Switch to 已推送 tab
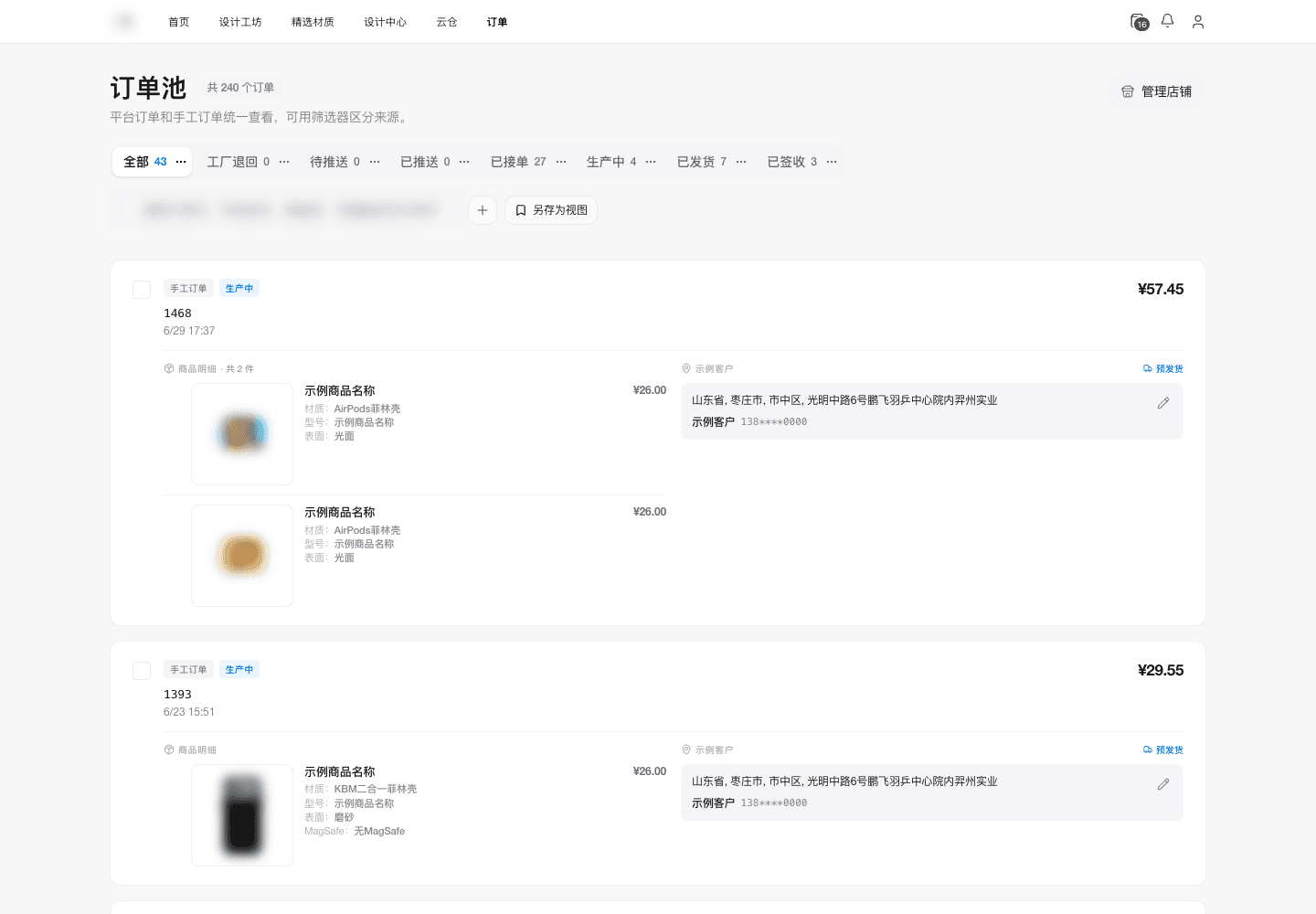Screen dimensions: 1316x914 [425, 162]
